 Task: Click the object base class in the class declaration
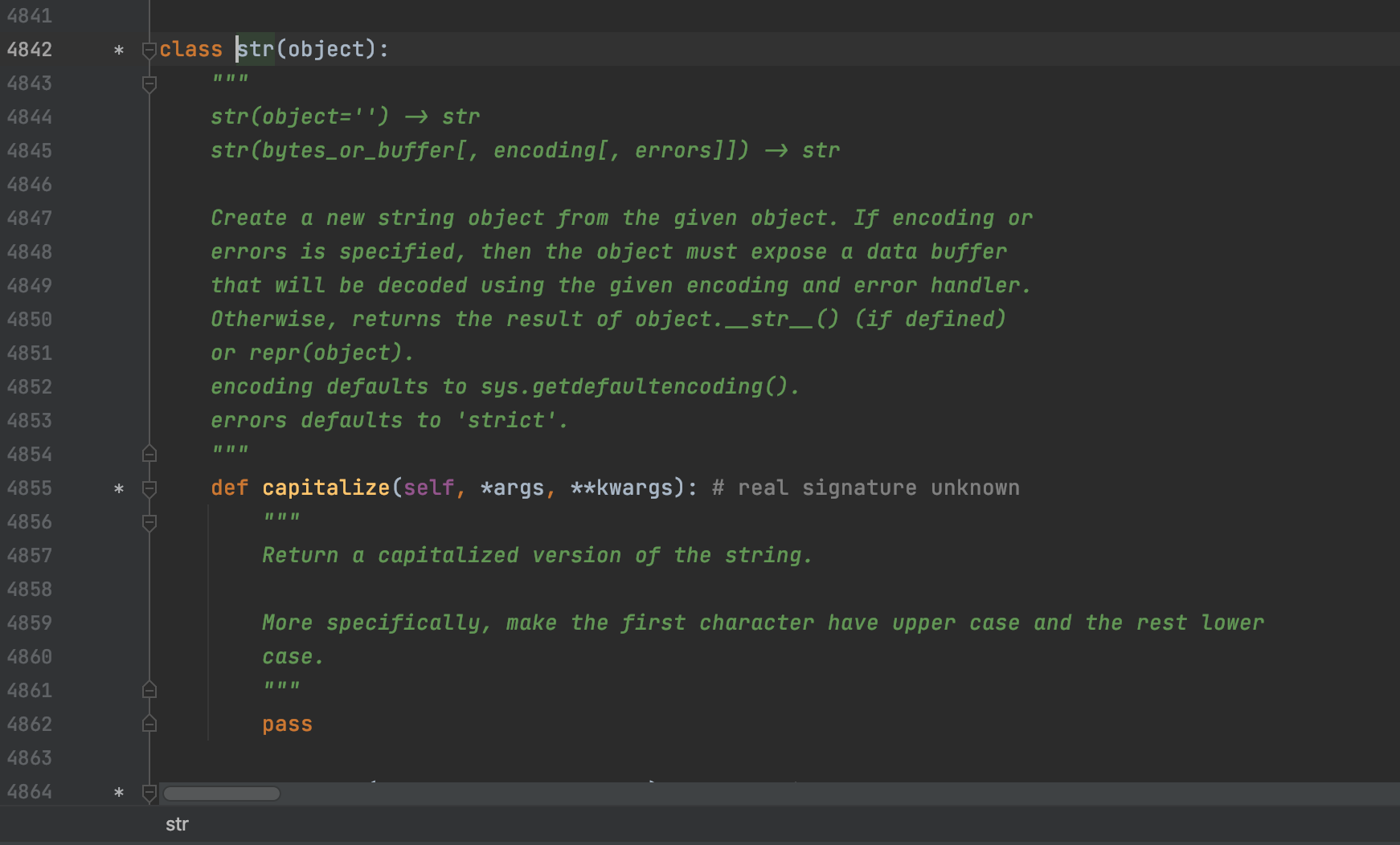pyautogui.click(x=326, y=49)
